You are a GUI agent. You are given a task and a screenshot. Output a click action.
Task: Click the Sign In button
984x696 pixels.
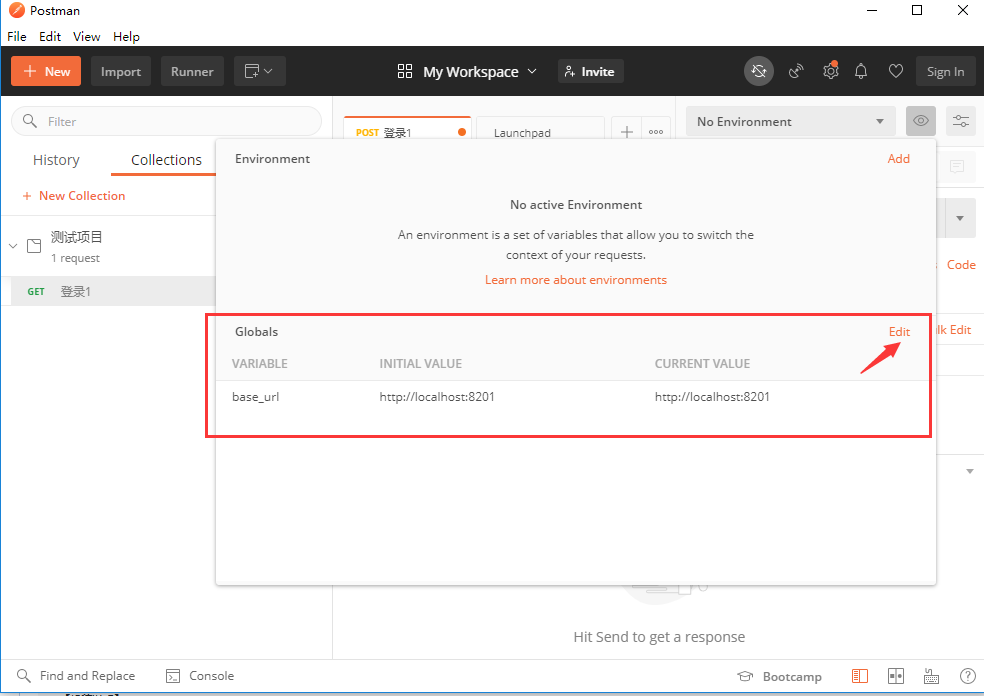[945, 72]
